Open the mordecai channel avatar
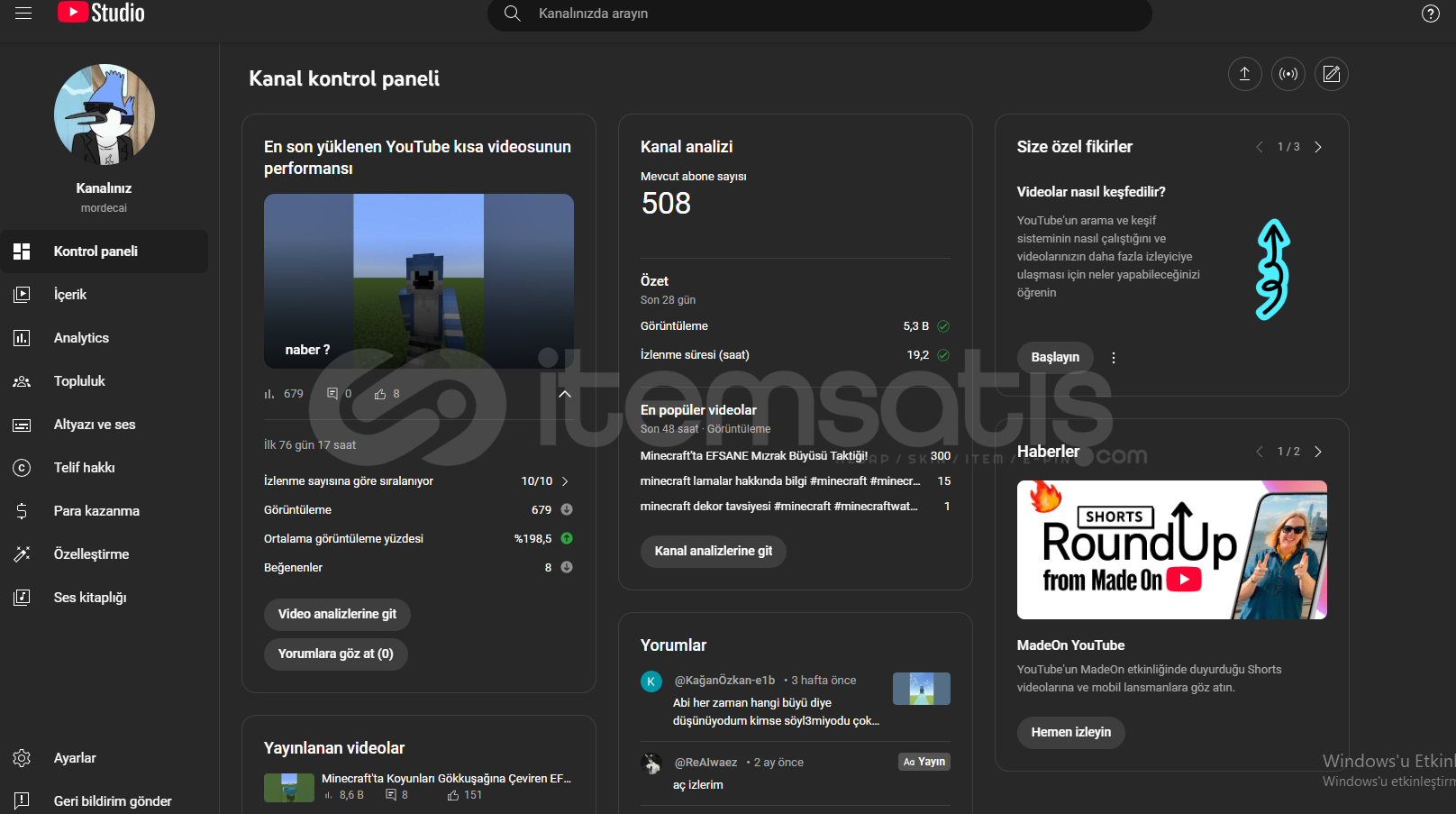The image size is (1456, 814). (105, 114)
